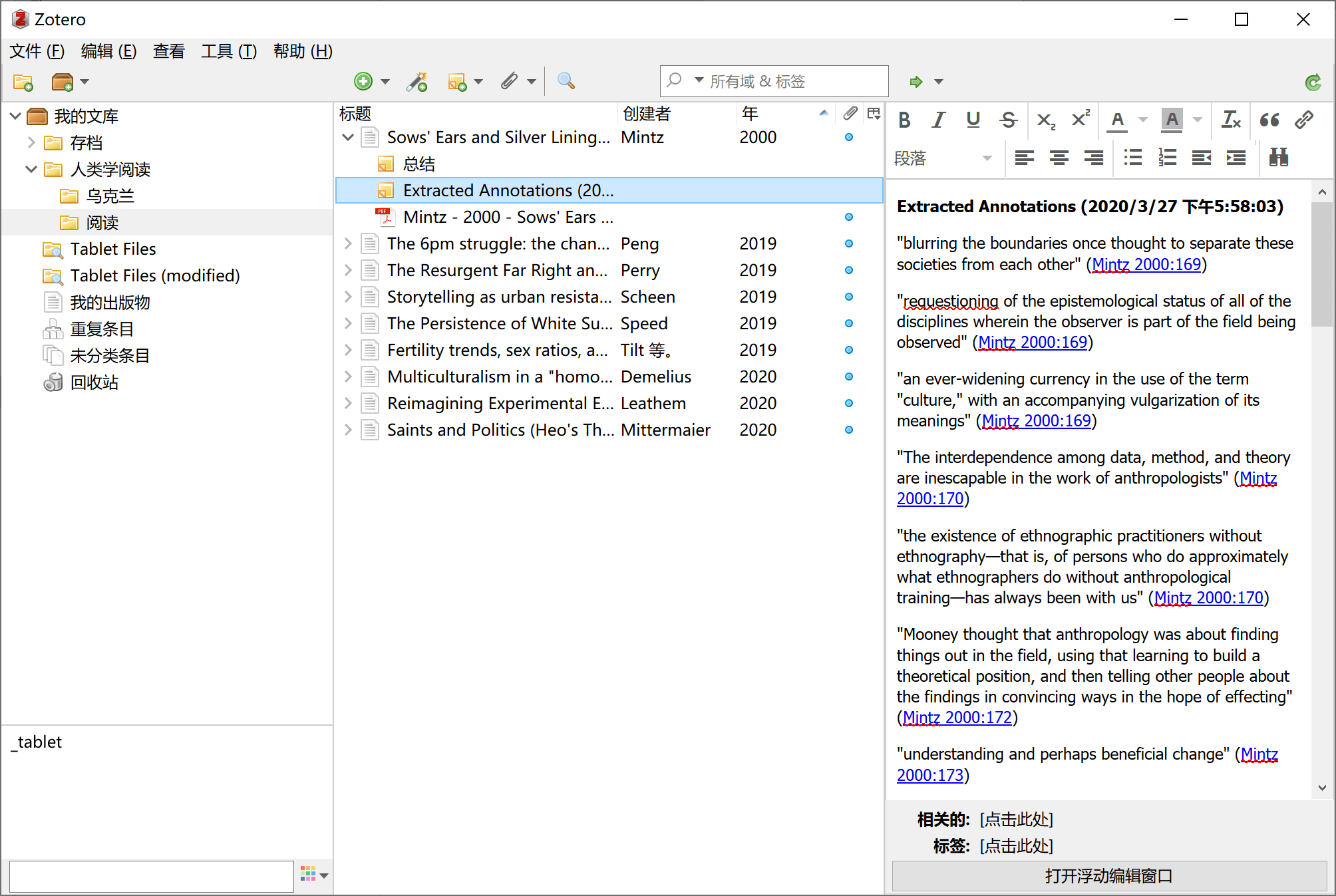Click Add Item by Identifier wand icon

click(417, 81)
